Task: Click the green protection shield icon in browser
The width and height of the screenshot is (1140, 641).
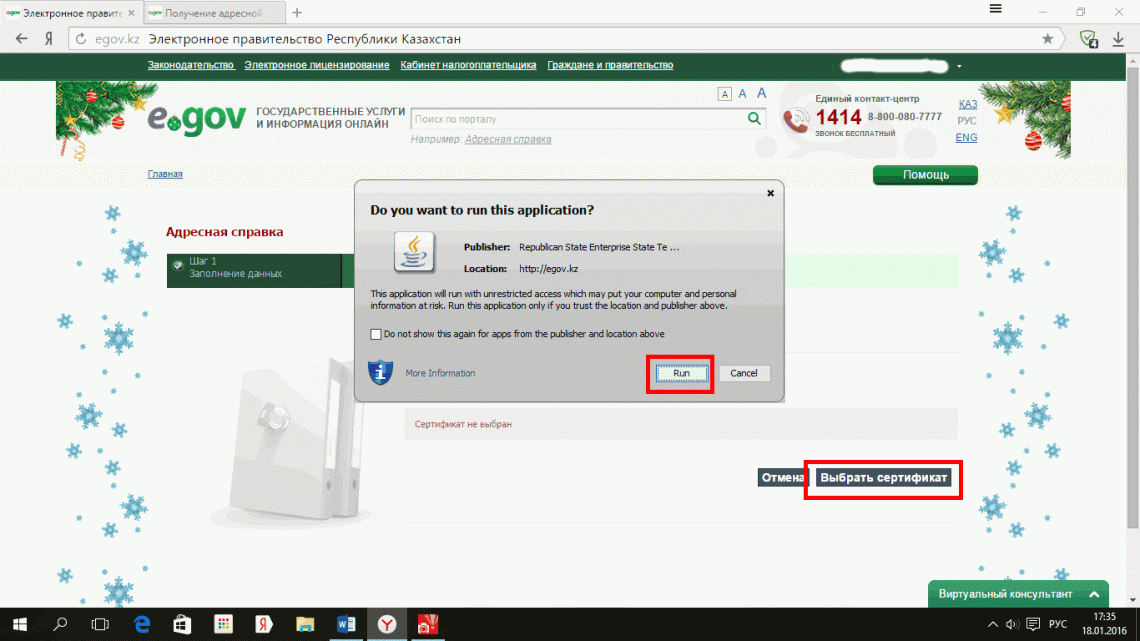Action: click(1087, 39)
